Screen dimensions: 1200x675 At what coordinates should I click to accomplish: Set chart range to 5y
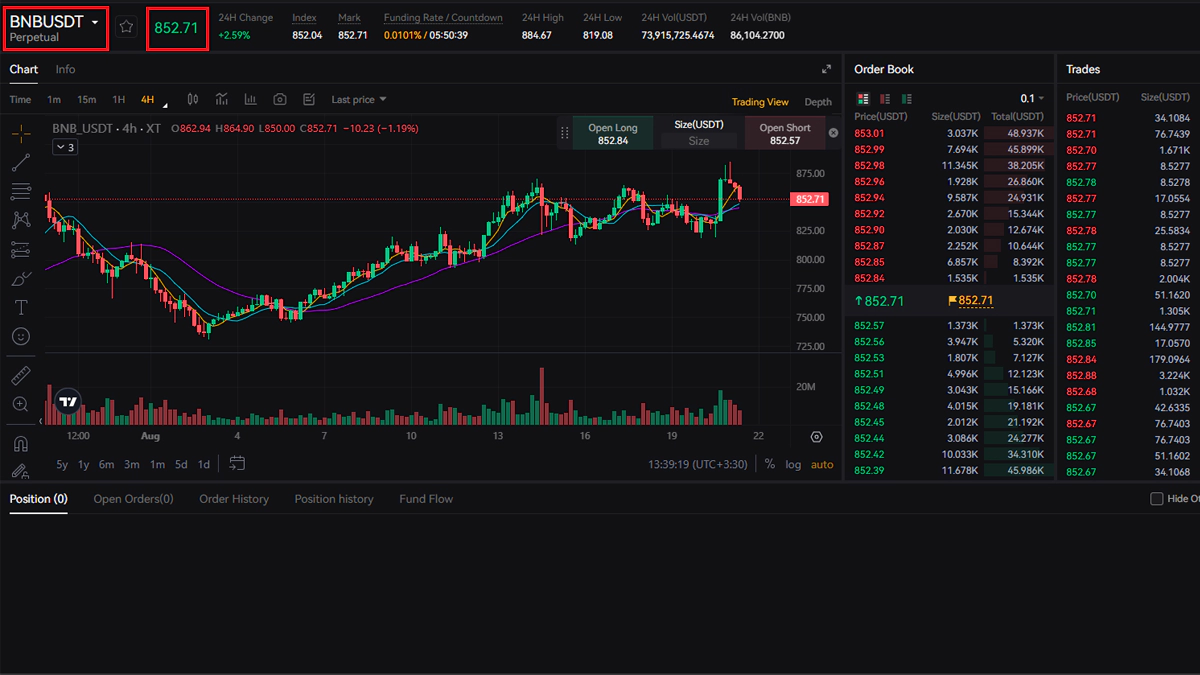(x=62, y=464)
